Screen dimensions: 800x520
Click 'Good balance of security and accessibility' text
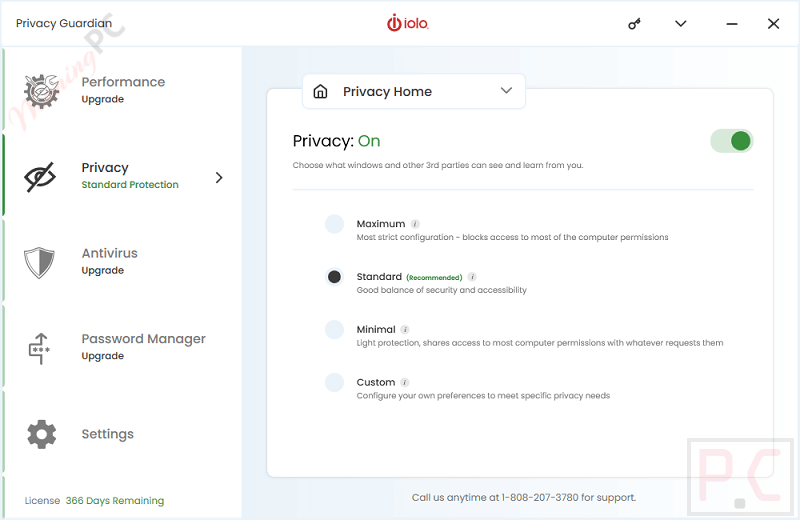click(441, 290)
